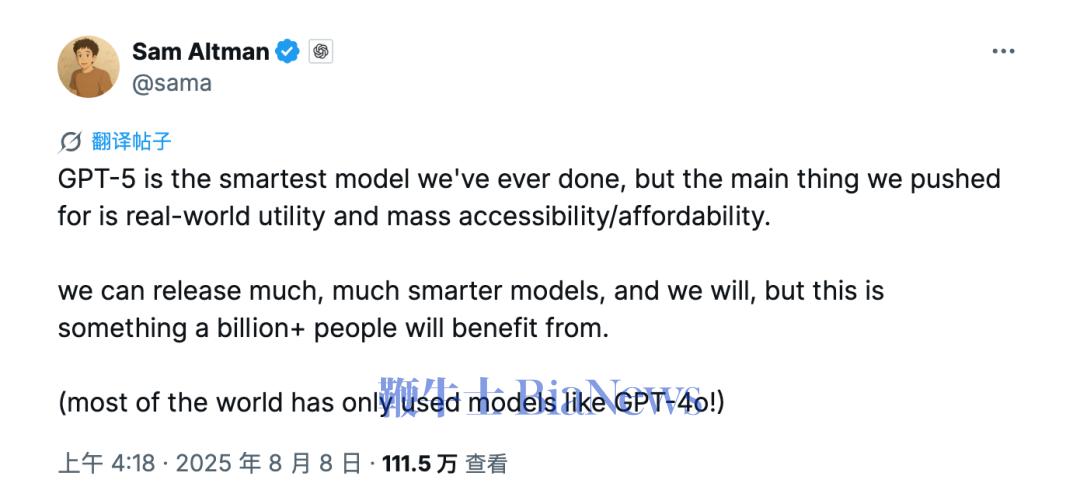Click the 翻译帖子 translate post link
This screenshot has height=497, width=1080.
coord(131,142)
